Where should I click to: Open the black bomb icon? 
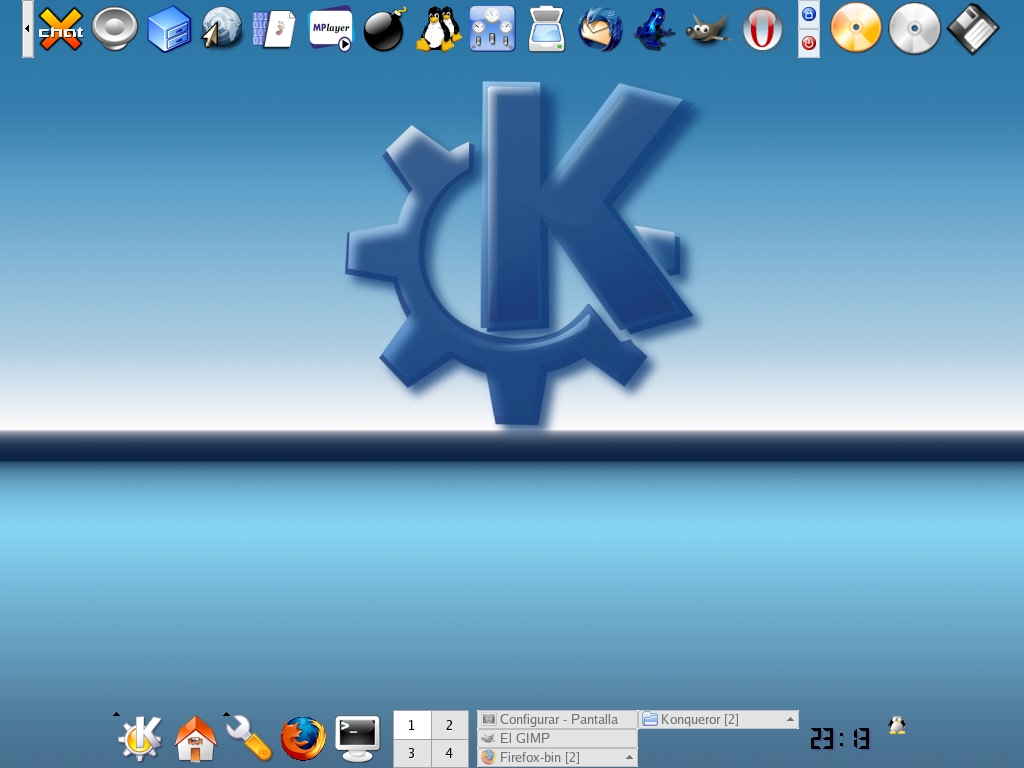click(x=385, y=29)
